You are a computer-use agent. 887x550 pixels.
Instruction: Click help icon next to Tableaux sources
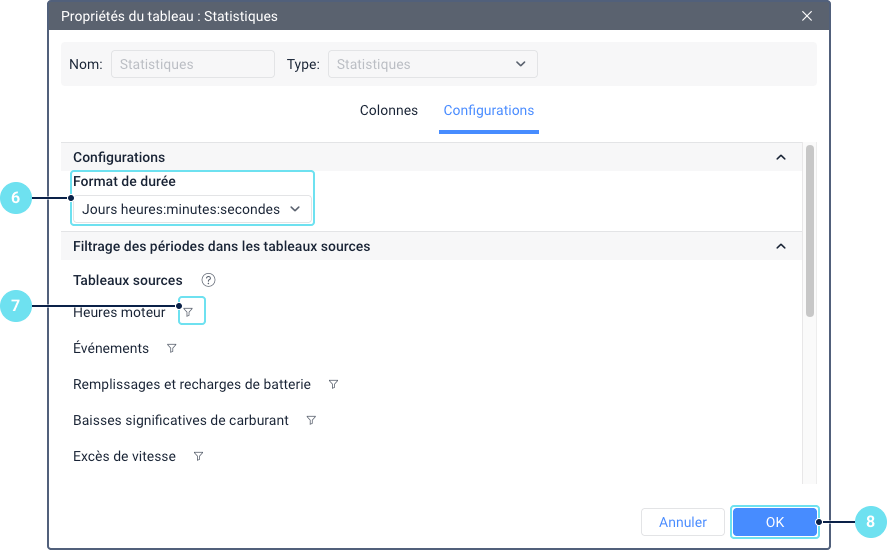click(208, 280)
